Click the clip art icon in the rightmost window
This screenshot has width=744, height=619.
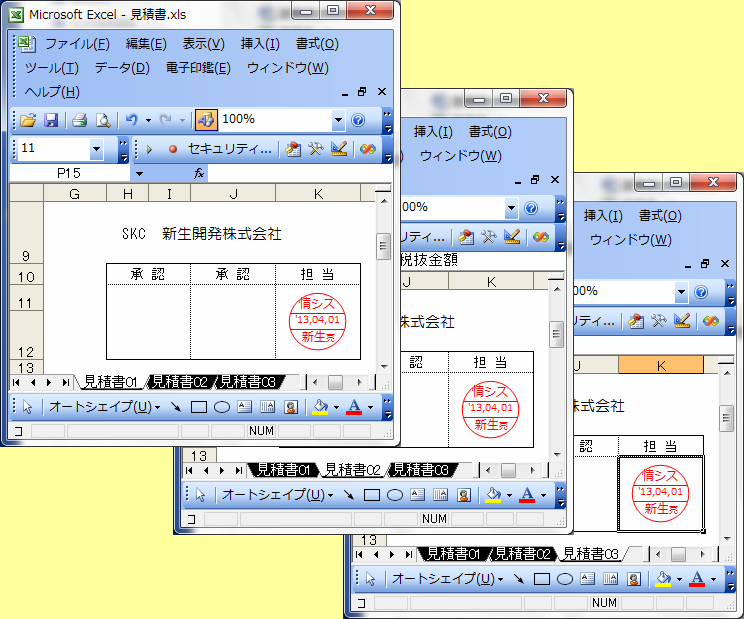tap(633, 579)
